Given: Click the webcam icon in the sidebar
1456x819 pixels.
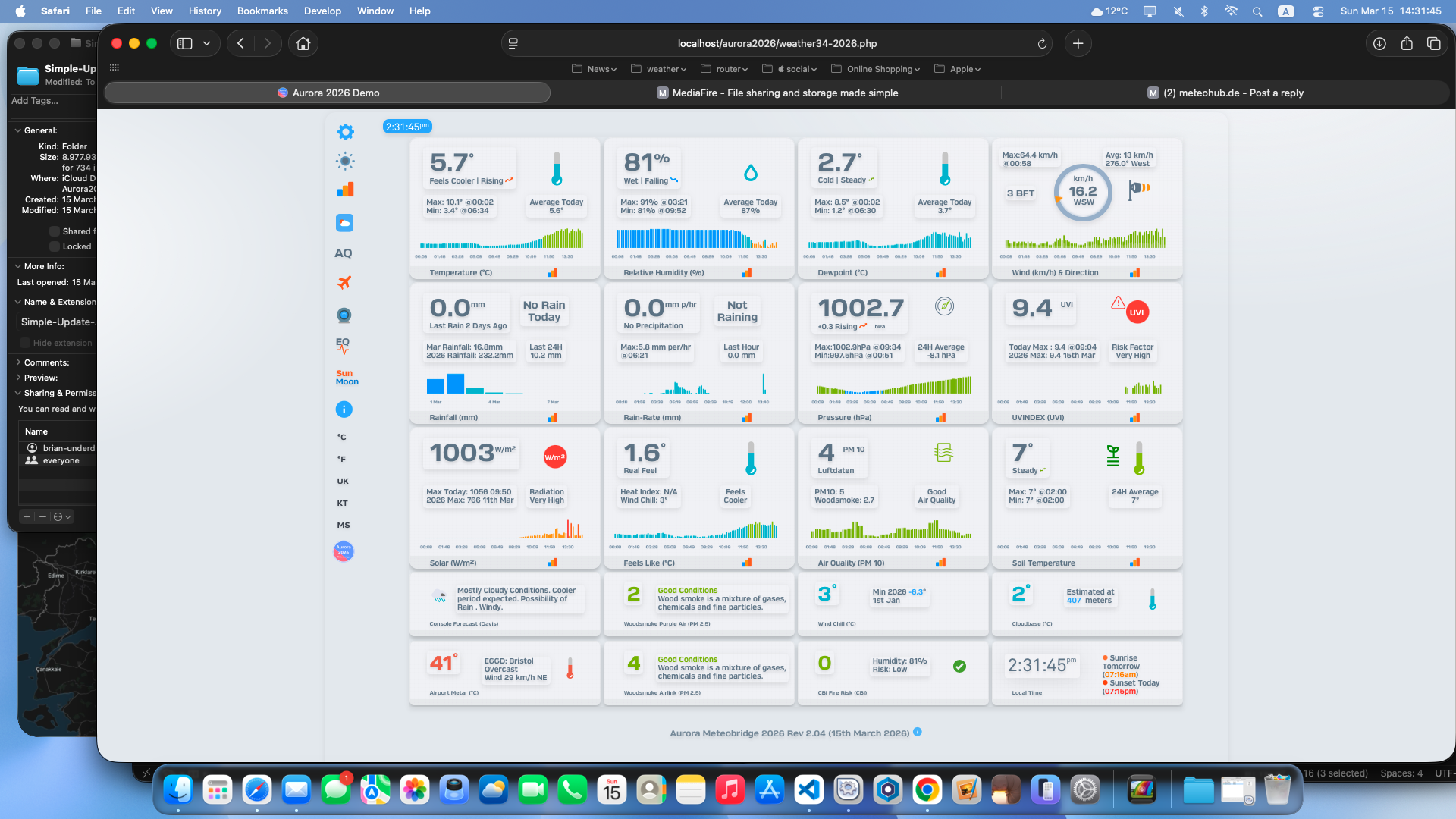Looking at the screenshot, I should pos(344,315).
